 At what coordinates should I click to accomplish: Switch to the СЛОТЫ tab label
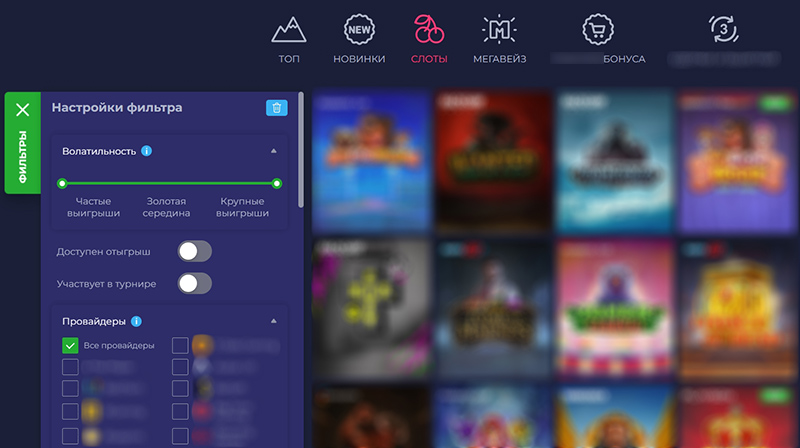(429, 59)
